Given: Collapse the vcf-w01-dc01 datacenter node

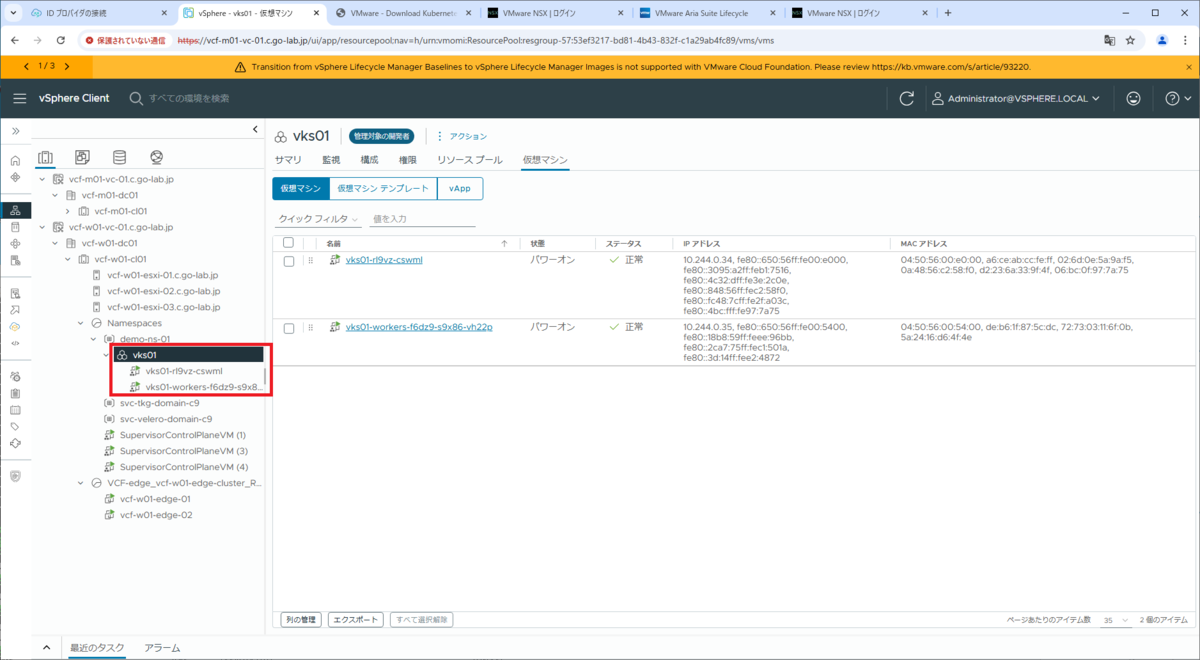Looking at the screenshot, I should (55, 243).
